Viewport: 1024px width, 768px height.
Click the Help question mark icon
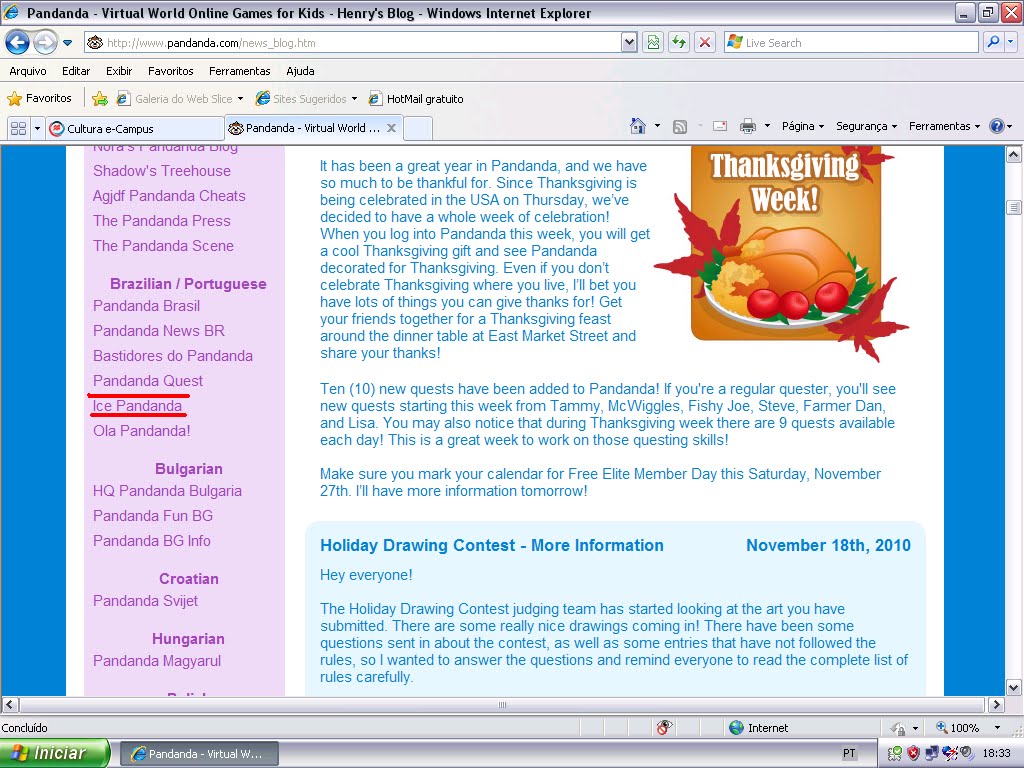[x=997, y=126]
